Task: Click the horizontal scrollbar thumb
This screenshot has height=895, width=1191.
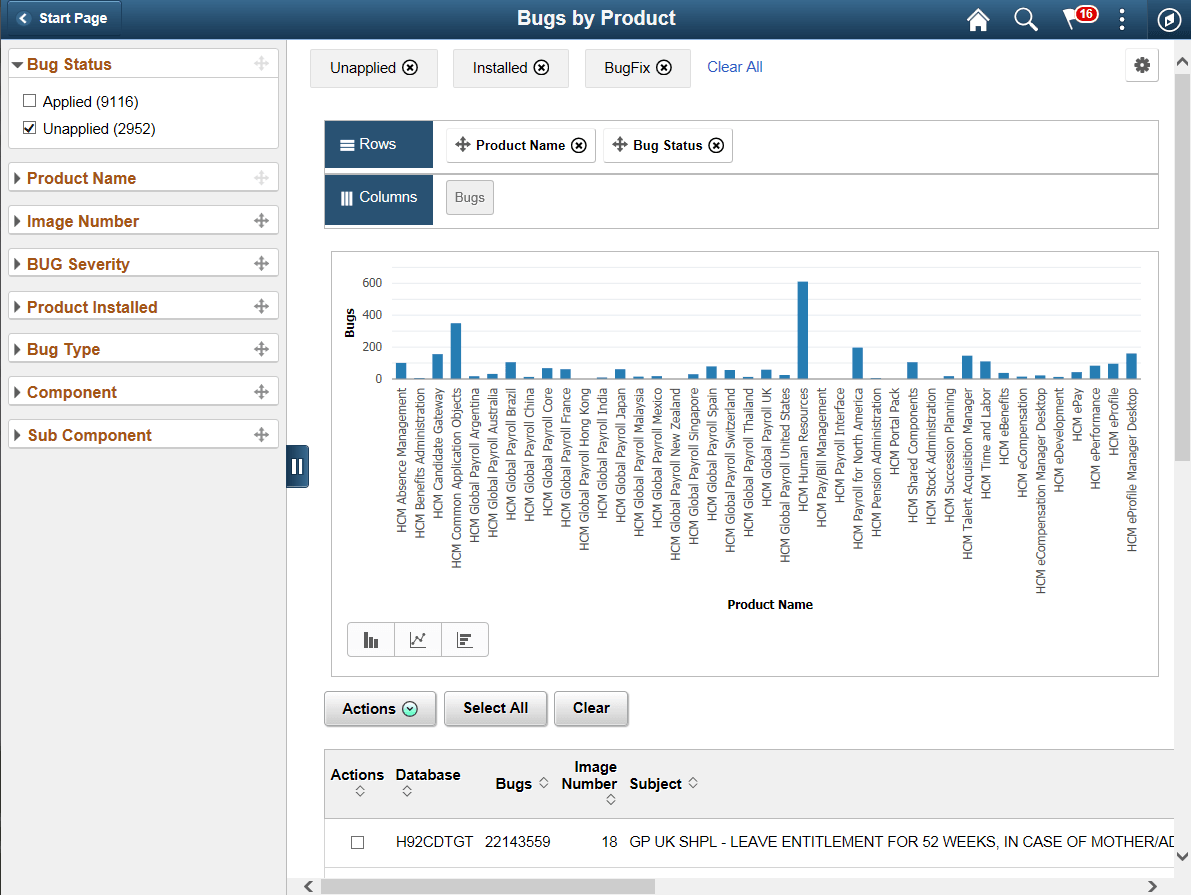Action: 488,887
